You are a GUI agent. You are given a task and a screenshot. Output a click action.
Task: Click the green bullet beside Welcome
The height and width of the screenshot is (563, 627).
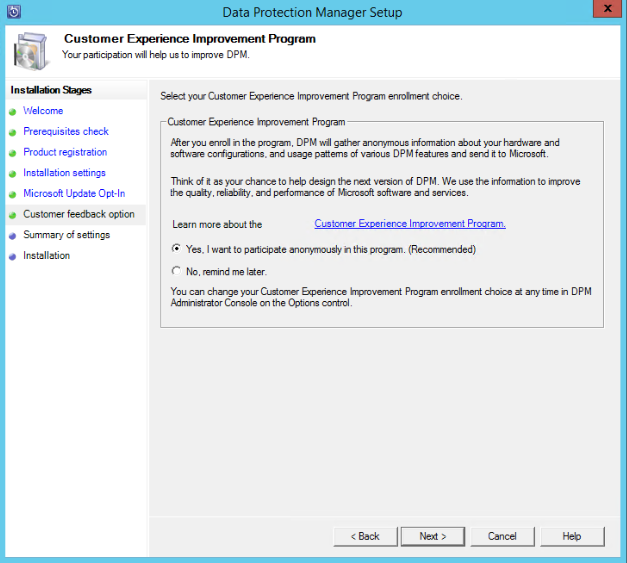[13, 111]
